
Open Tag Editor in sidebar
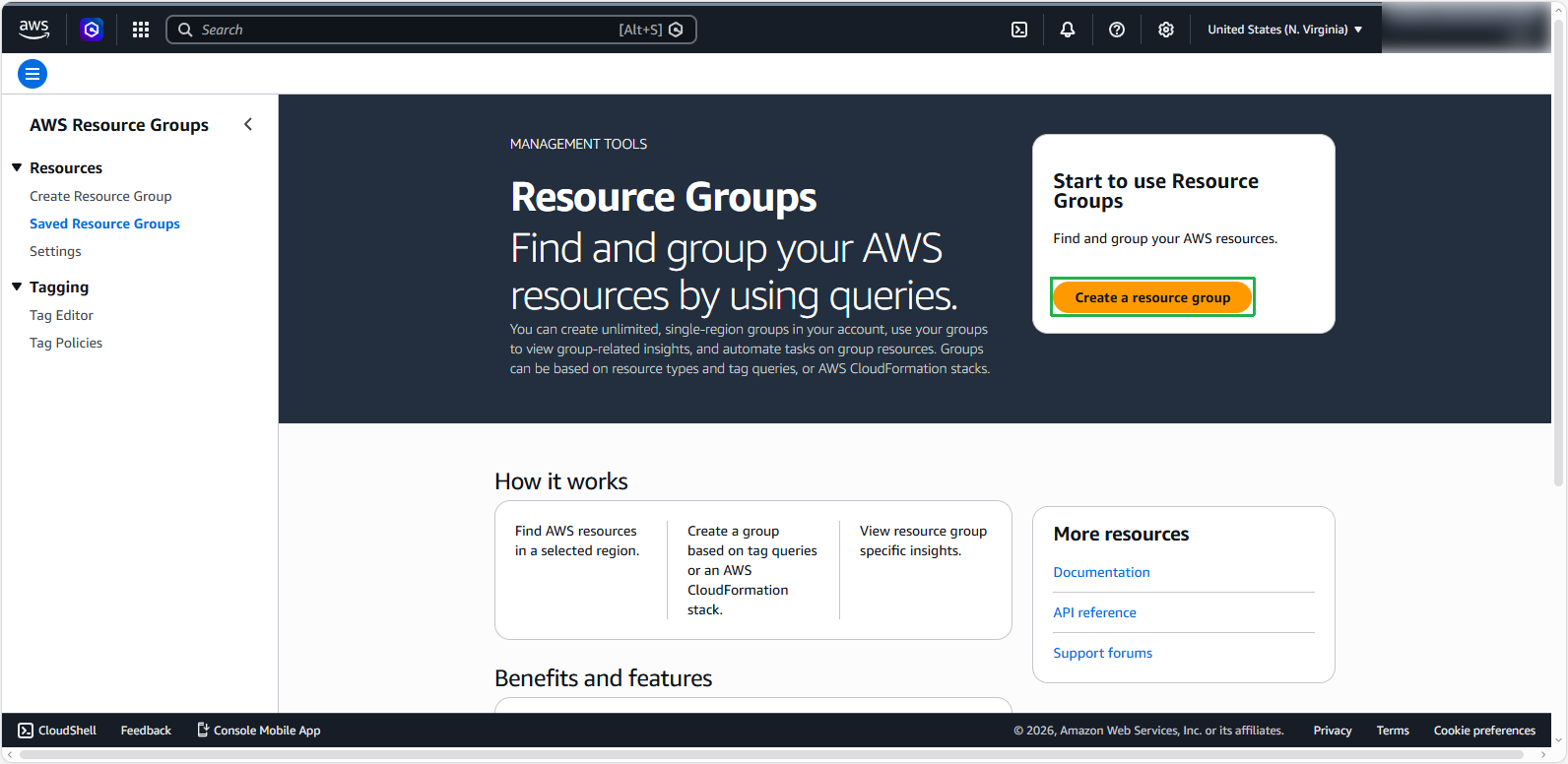(x=61, y=315)
